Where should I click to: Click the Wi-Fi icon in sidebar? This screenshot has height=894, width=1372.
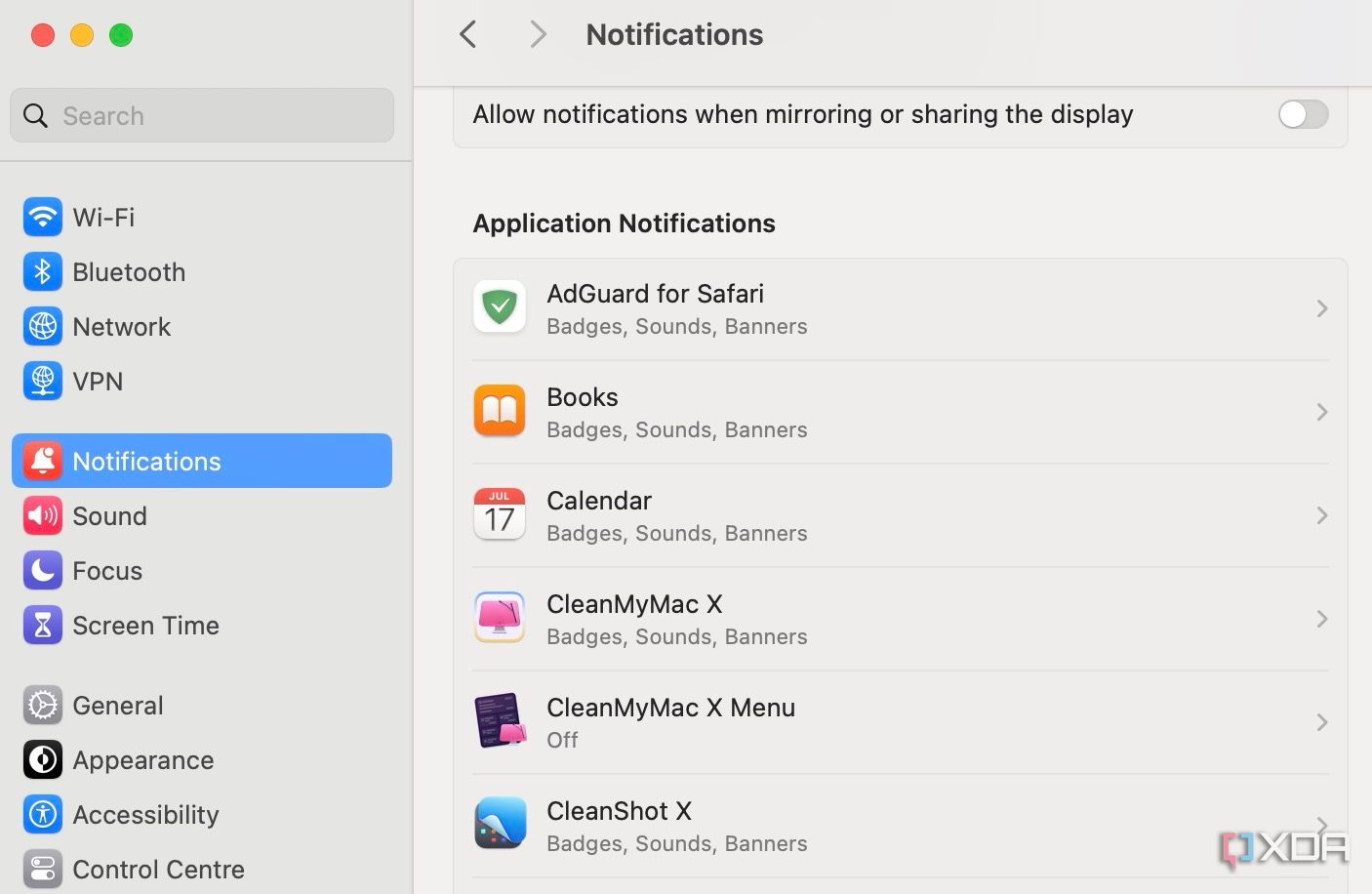point(42,217)
